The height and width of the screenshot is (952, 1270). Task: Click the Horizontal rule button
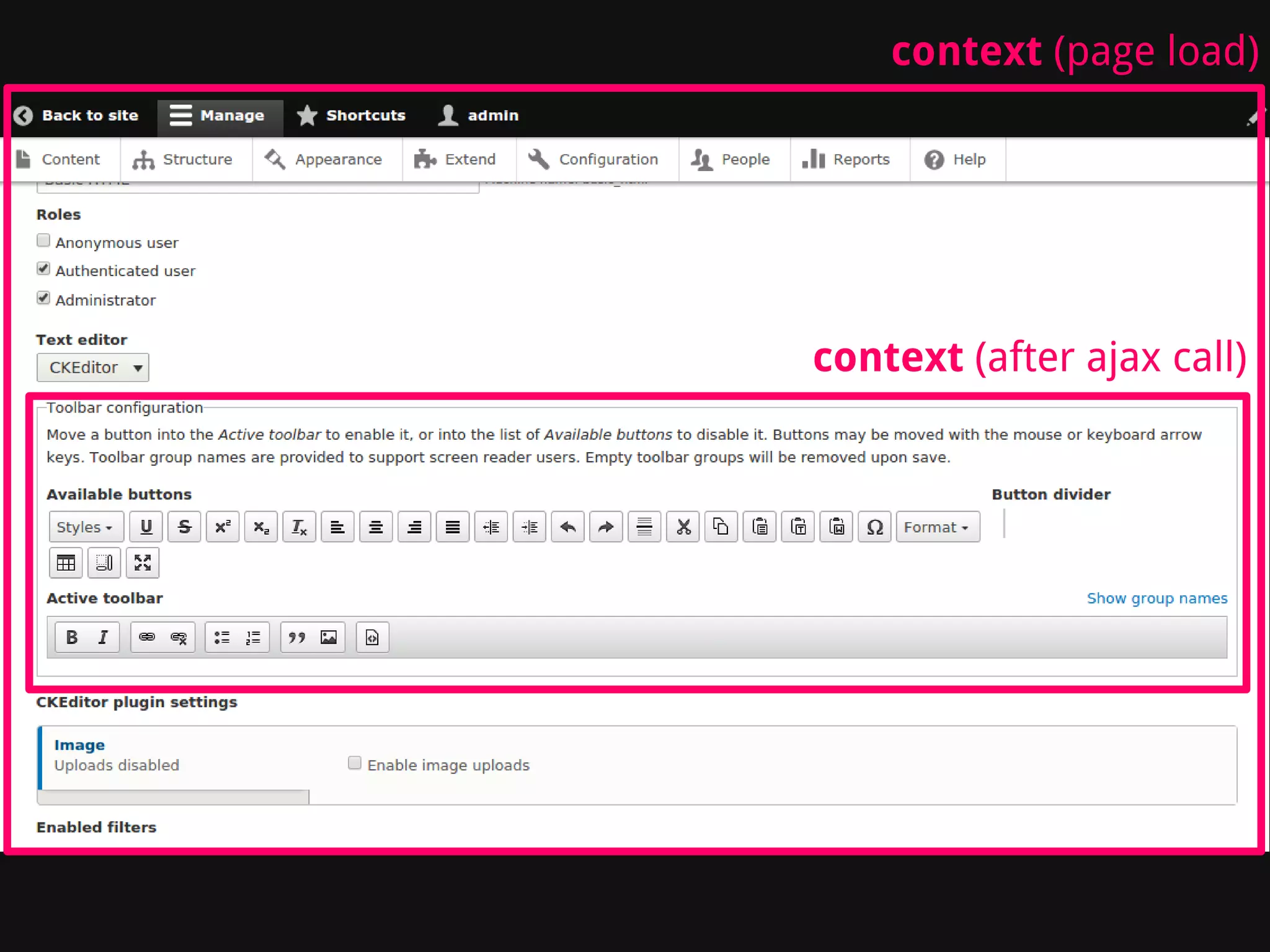[x=644, y=527]
